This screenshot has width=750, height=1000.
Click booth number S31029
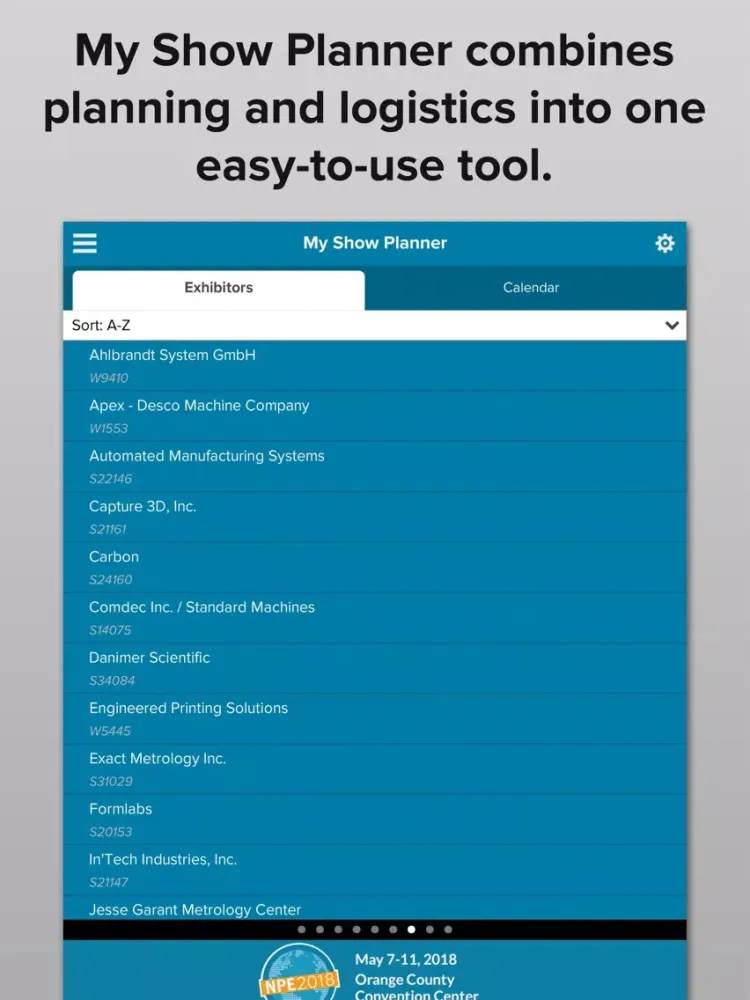pos(110,781)
